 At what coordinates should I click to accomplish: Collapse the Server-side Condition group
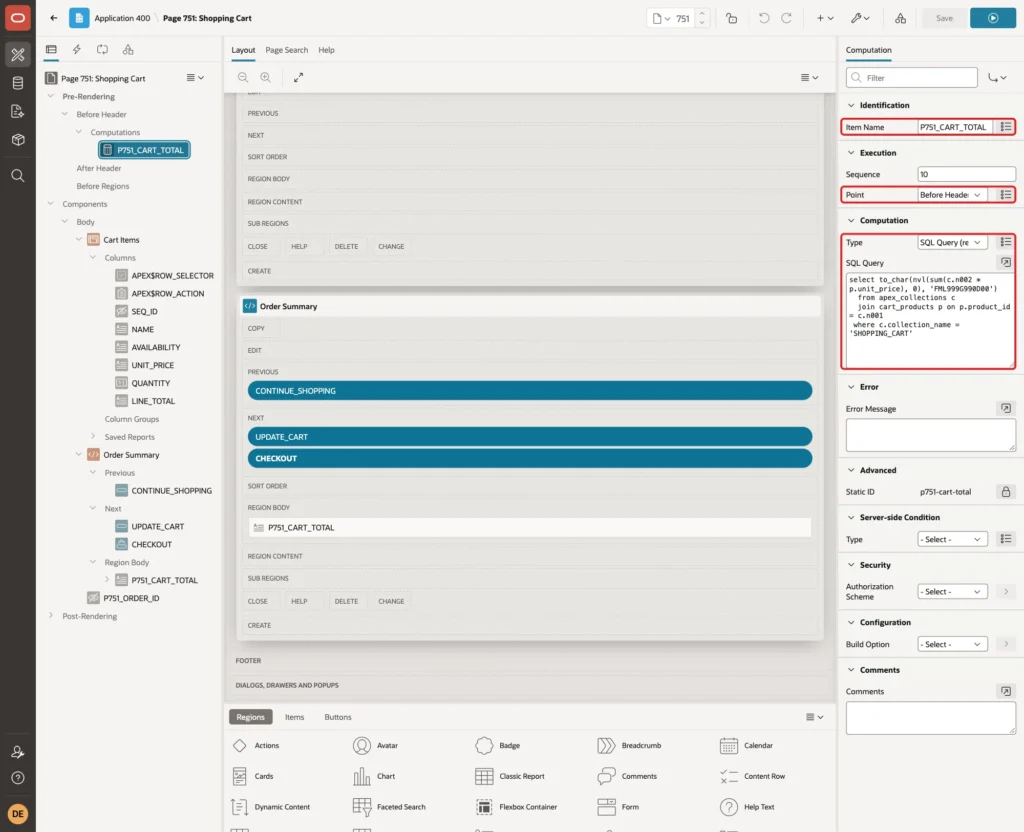[x=851, y=517]
